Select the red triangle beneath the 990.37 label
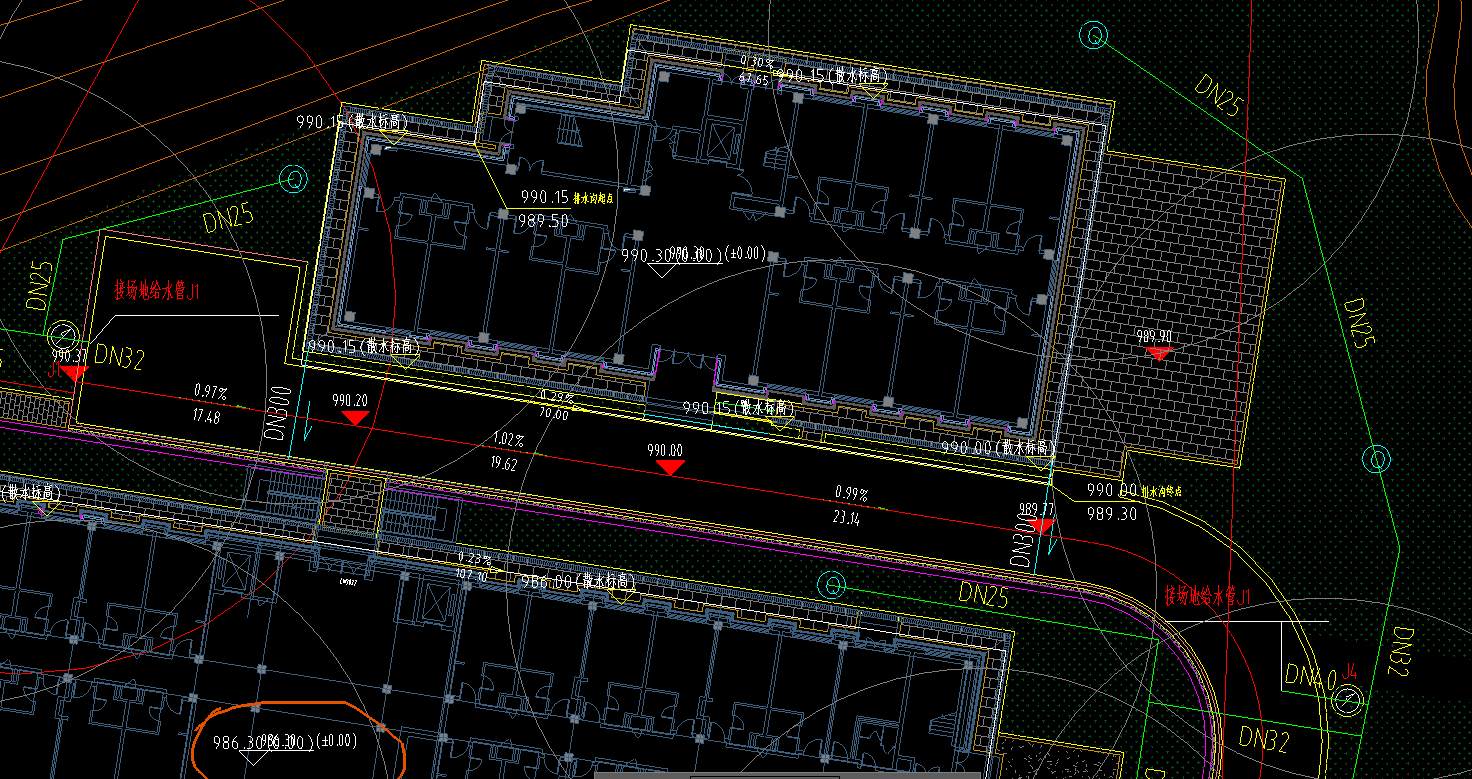This screenshot has height=779, width=1472. click(x=73, y=373)
